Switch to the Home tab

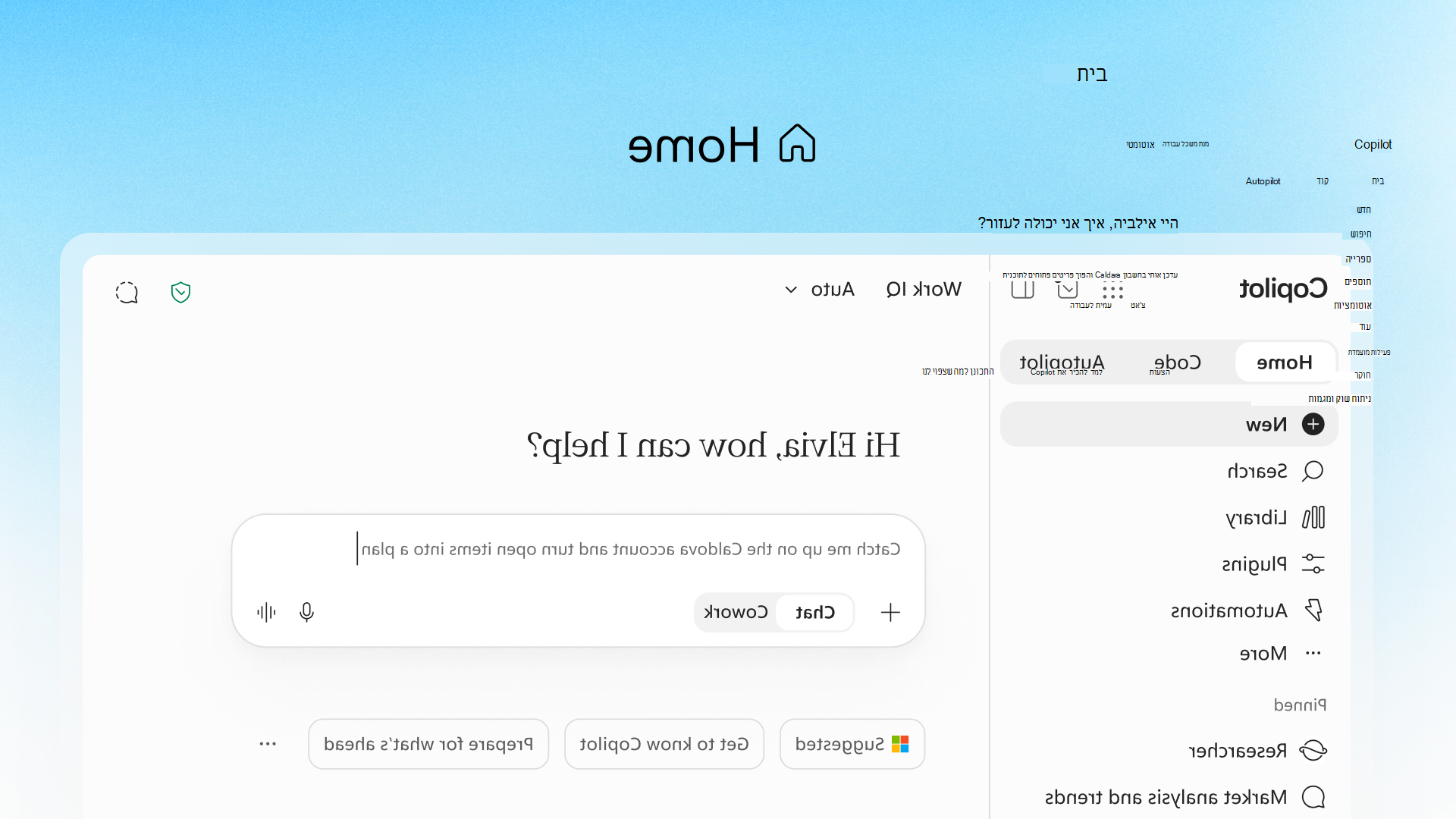click(x=1285, y=362)
